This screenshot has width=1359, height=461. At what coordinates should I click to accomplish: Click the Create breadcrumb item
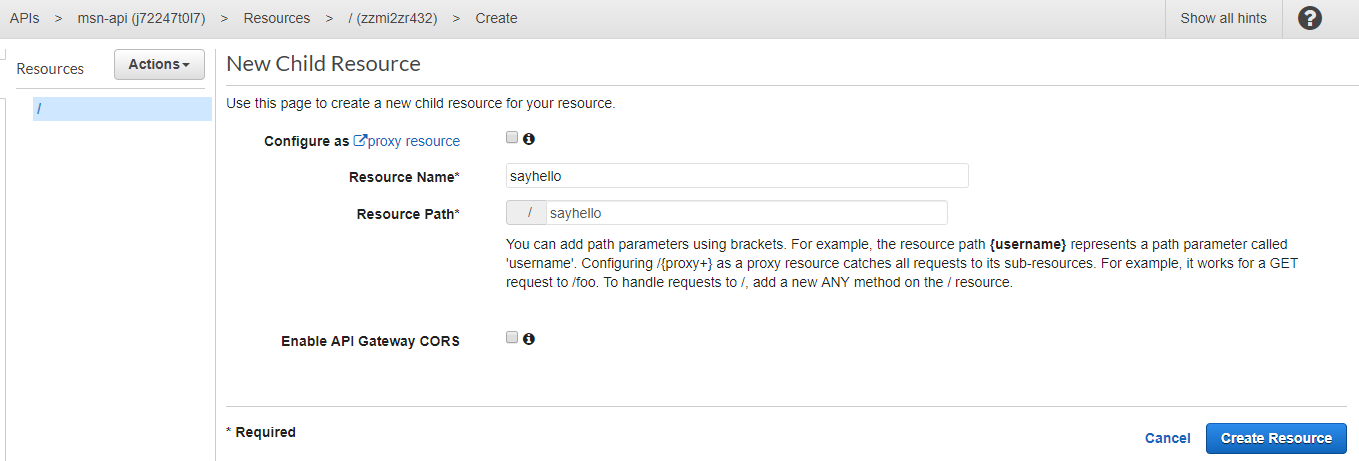[496, 18]
